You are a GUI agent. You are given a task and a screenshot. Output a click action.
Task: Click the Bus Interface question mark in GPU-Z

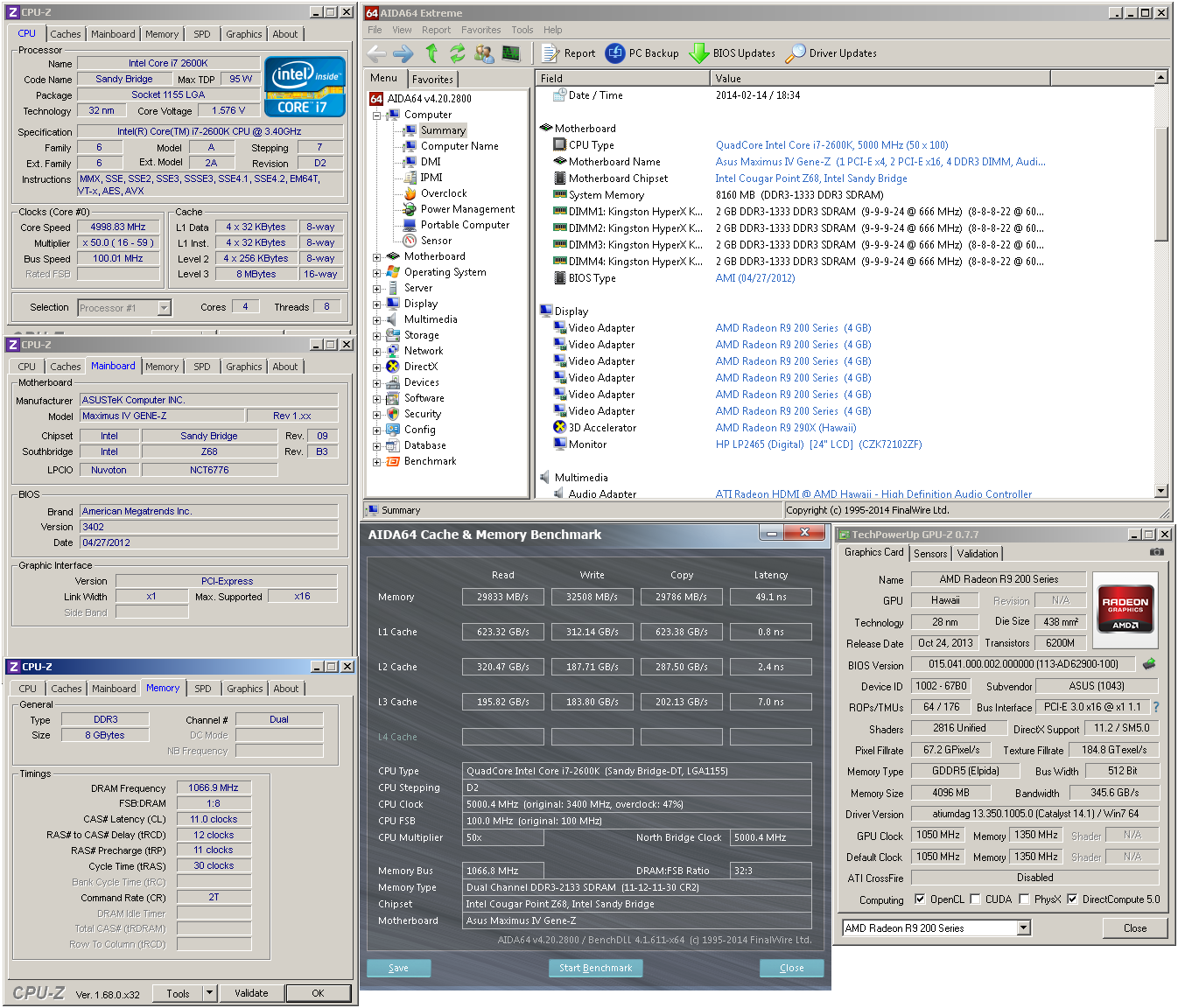[x=1156, y=707]
